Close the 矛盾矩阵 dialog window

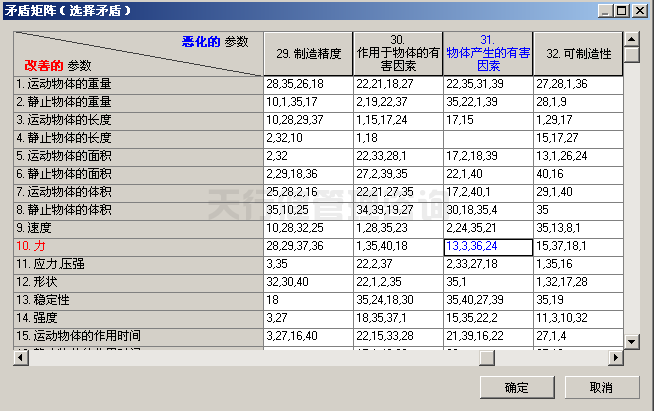(640, 10)
